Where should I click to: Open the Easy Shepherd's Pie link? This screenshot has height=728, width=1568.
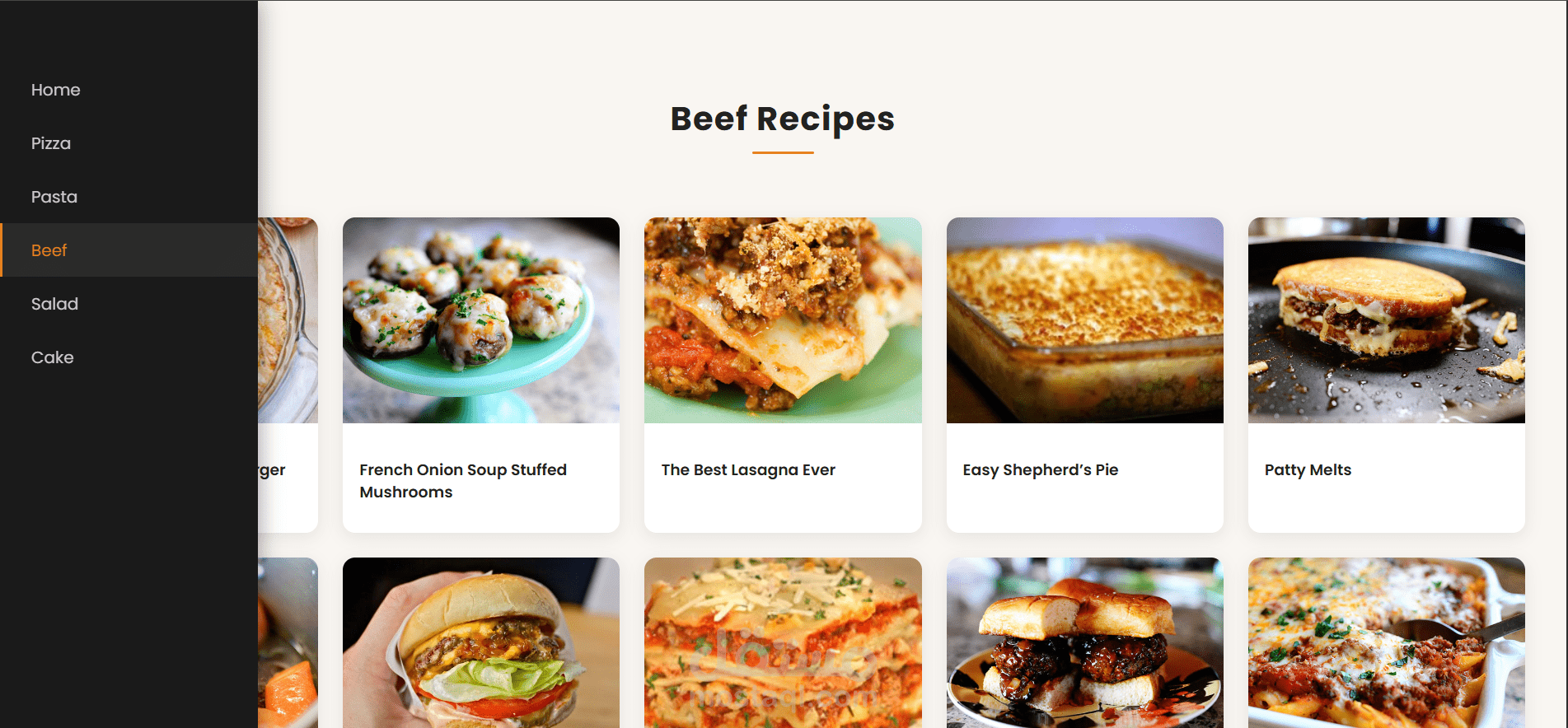1041,469
